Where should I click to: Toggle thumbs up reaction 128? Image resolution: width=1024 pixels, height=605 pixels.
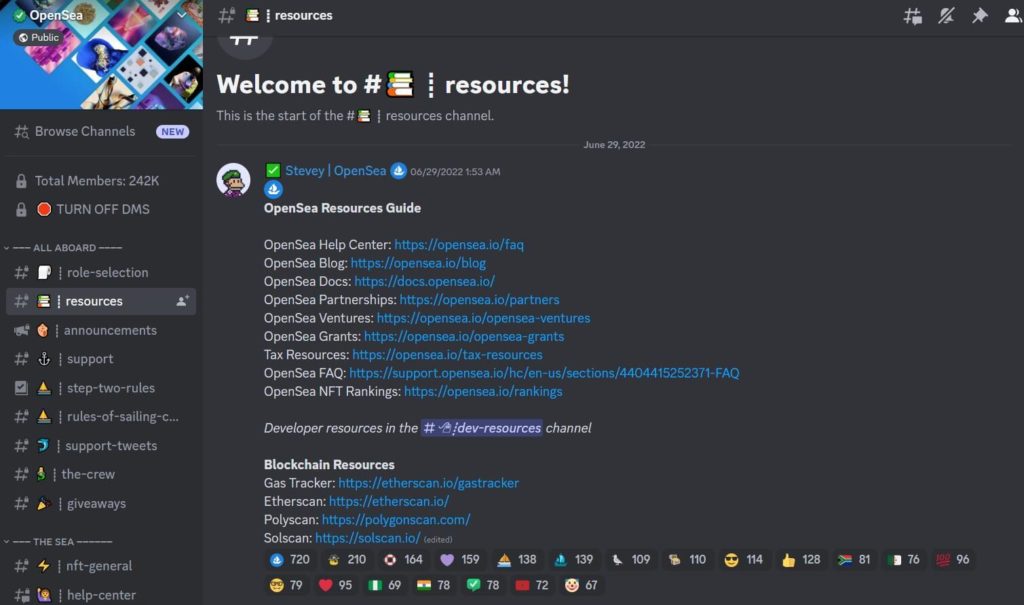[x=801, y=560]
